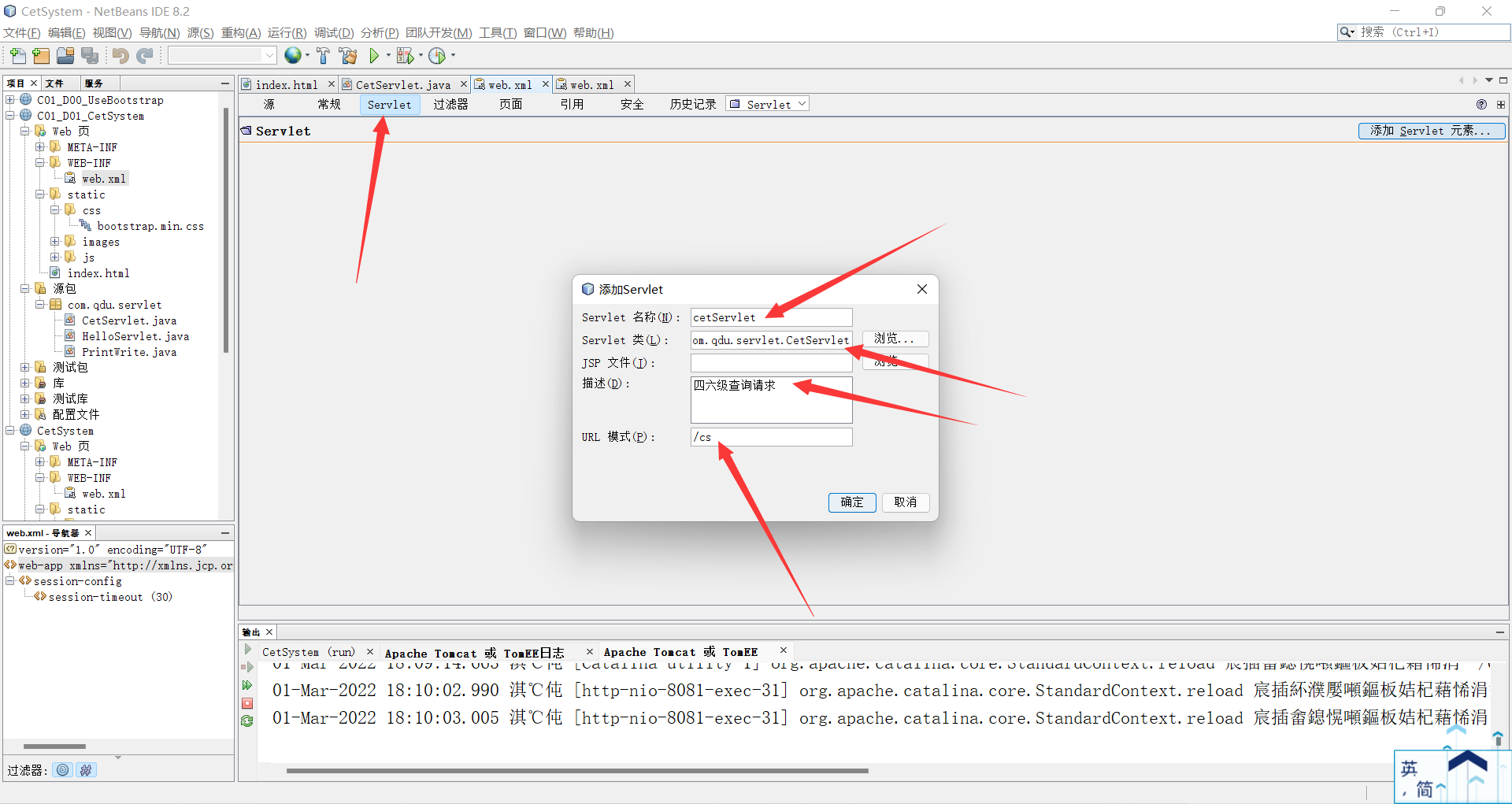Click the Undo toolbar icon

coord(120,55)
